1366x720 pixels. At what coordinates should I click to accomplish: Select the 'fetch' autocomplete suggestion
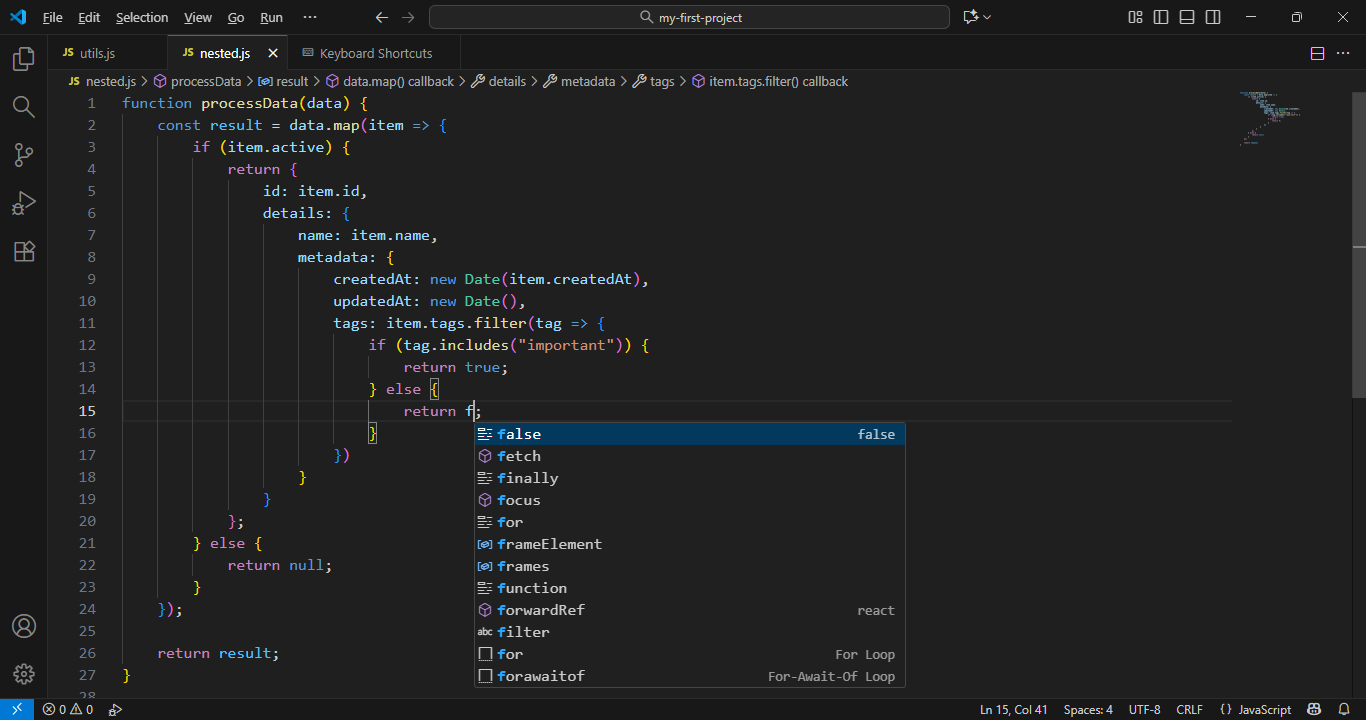519,456
